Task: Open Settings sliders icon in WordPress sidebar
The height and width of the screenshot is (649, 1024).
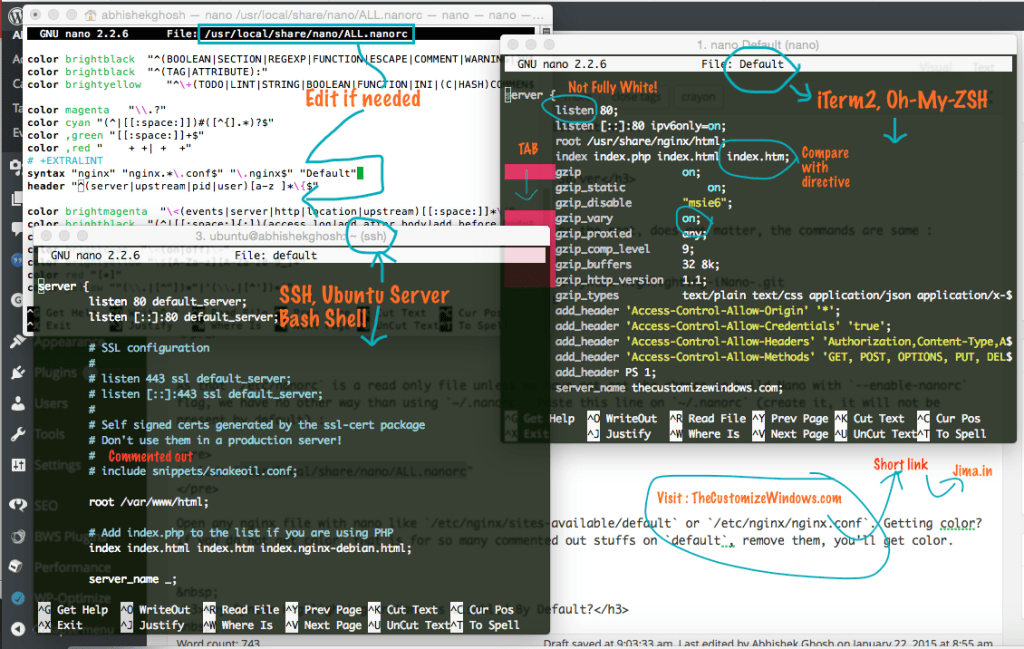Action: tap(18, 465)
